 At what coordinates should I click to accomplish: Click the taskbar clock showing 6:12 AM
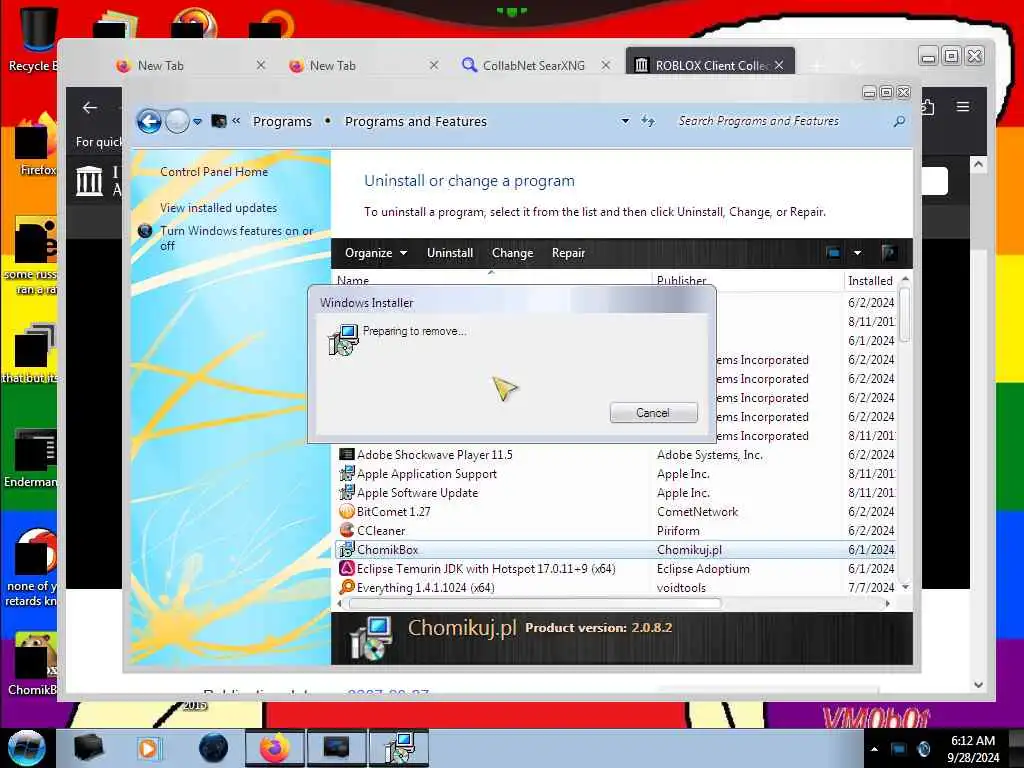(973, 749)
